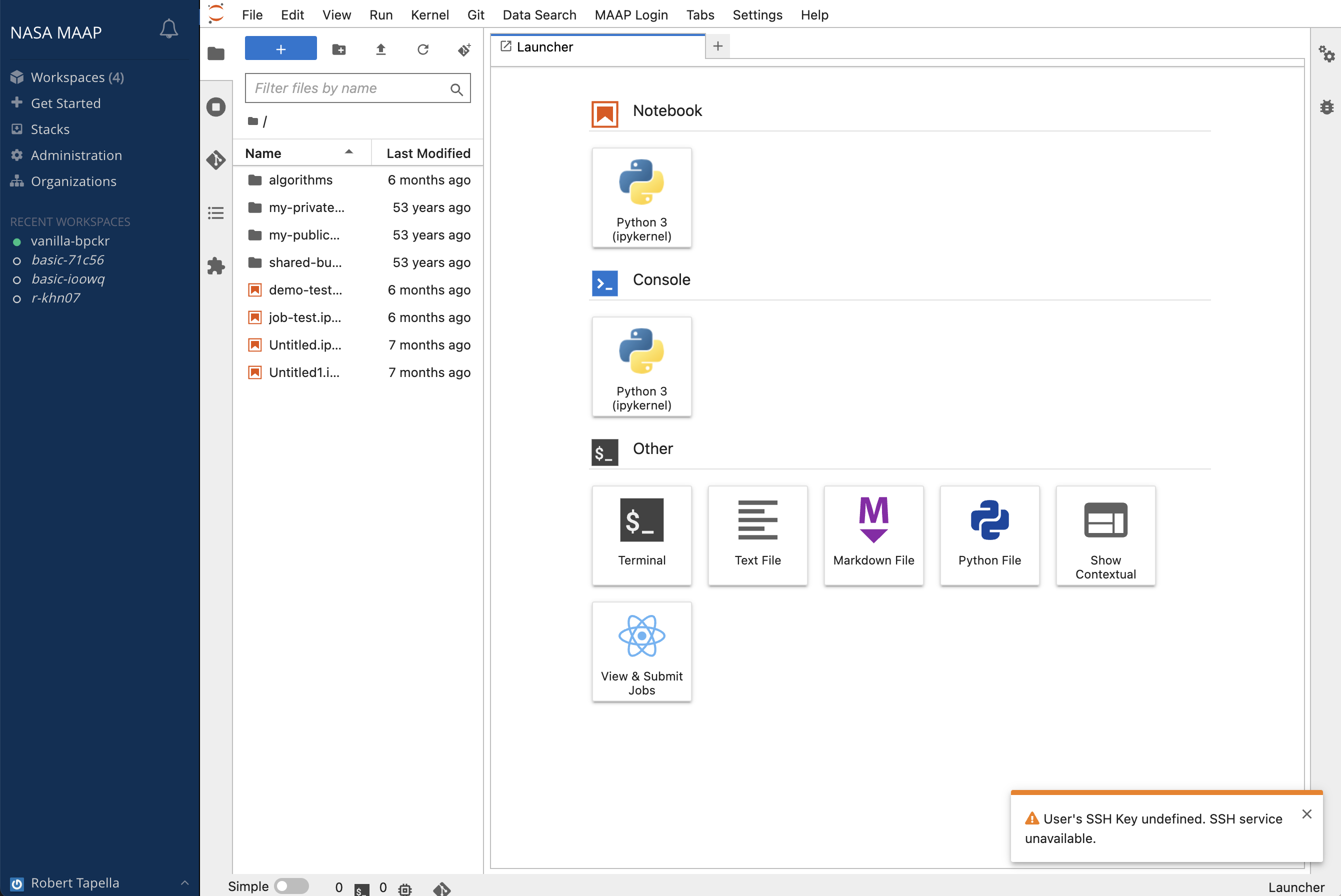Open the Git menu
Viewport: 1341px width, 896px height.
point(475,15)
